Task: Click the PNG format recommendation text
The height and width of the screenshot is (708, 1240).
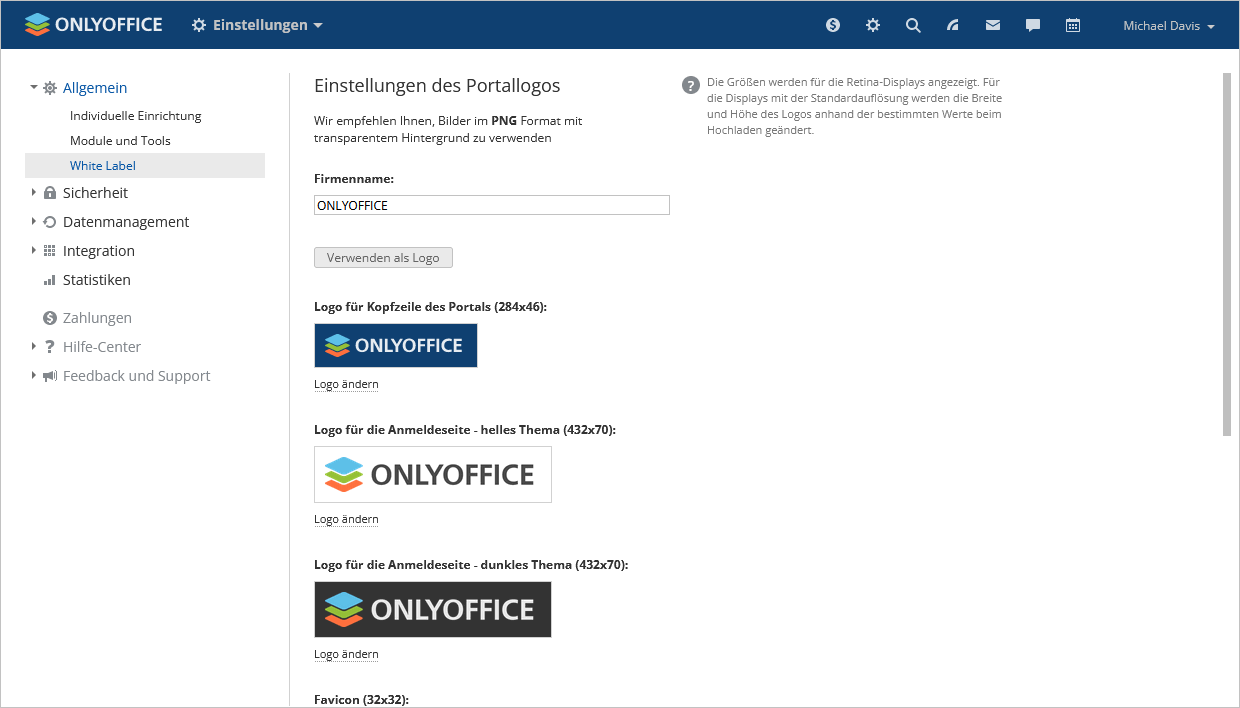Action: coord(448,129)
